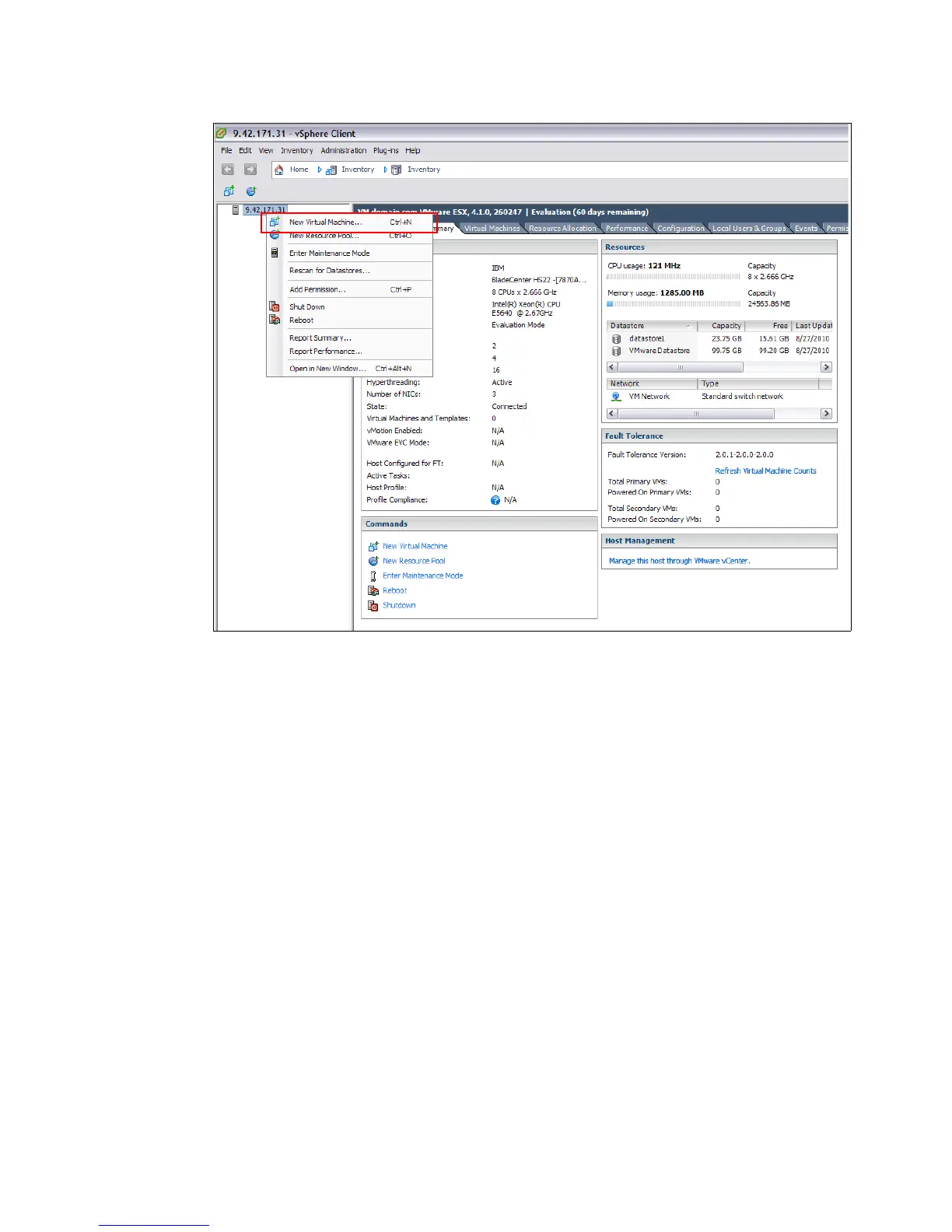Select host 9.42.171.31 in tree
Image resolution: width=952 pixels, height=1232 pixels.
pyautogui.click(x=266, y=210)
